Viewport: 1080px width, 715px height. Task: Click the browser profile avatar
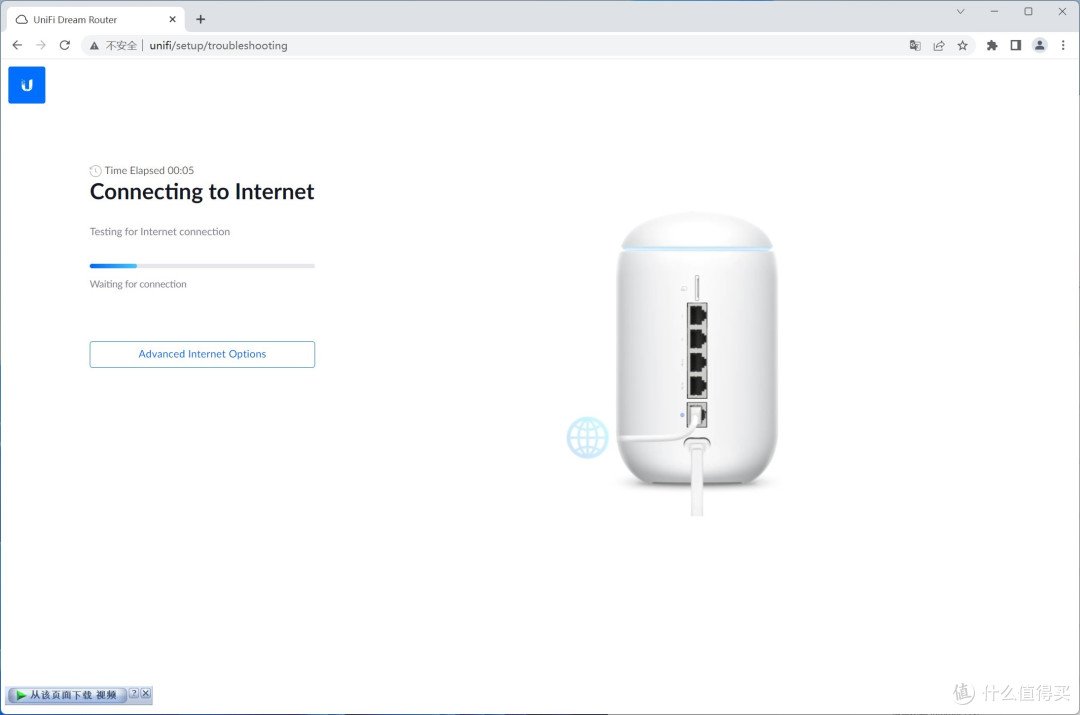pos(1039,45)
